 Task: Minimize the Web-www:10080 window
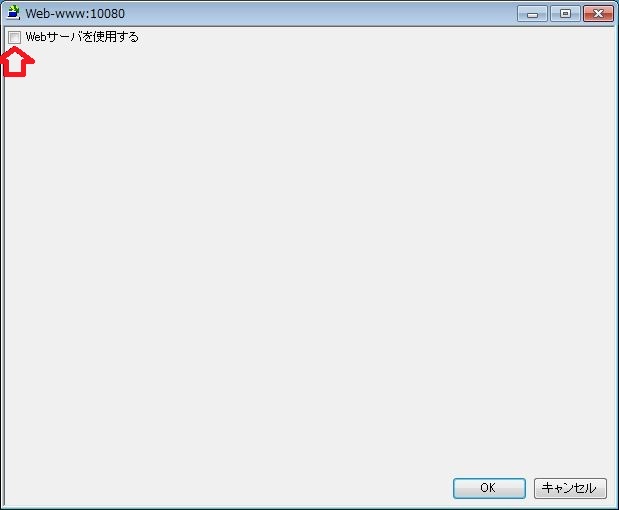point(532,14)
